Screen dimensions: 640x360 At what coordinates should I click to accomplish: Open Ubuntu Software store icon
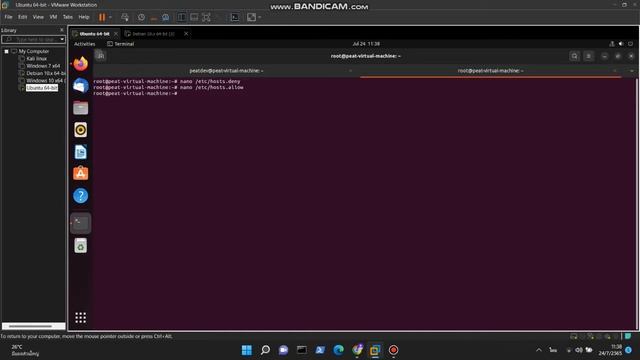pyautogui.click(x=80, y=173)
